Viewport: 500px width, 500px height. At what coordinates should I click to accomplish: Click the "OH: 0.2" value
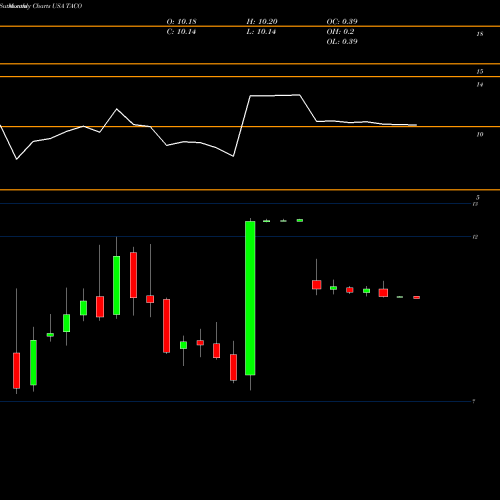coord(340,32)
